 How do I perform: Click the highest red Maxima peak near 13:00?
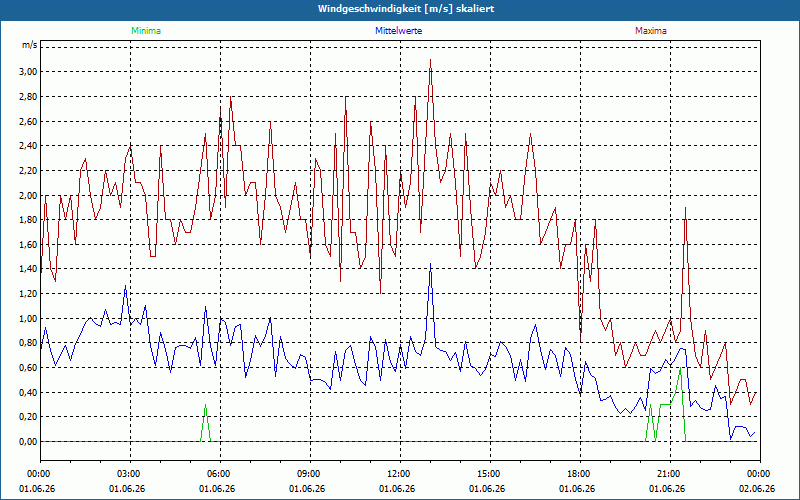431,60
